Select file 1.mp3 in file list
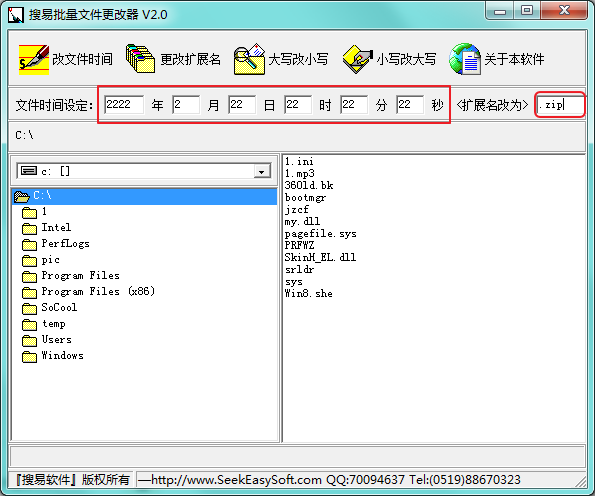The height and width of the screenshot is (496, 595). 300,174
